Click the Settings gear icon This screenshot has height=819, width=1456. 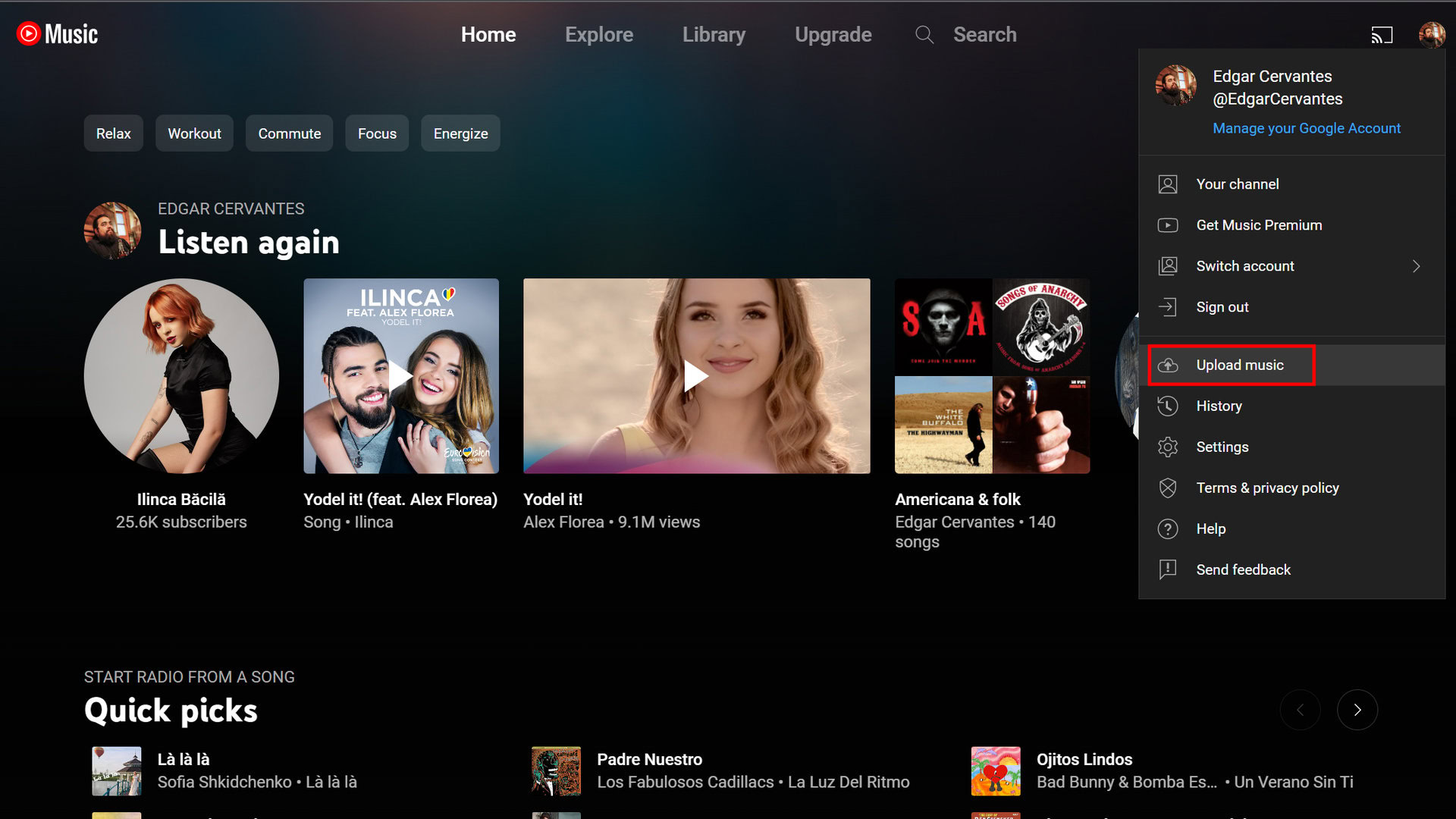1168,447
